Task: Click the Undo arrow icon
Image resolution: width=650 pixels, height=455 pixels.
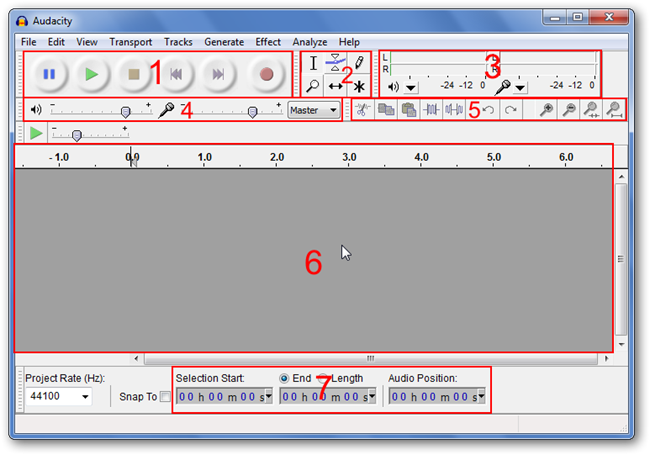Action: point(489,110)
